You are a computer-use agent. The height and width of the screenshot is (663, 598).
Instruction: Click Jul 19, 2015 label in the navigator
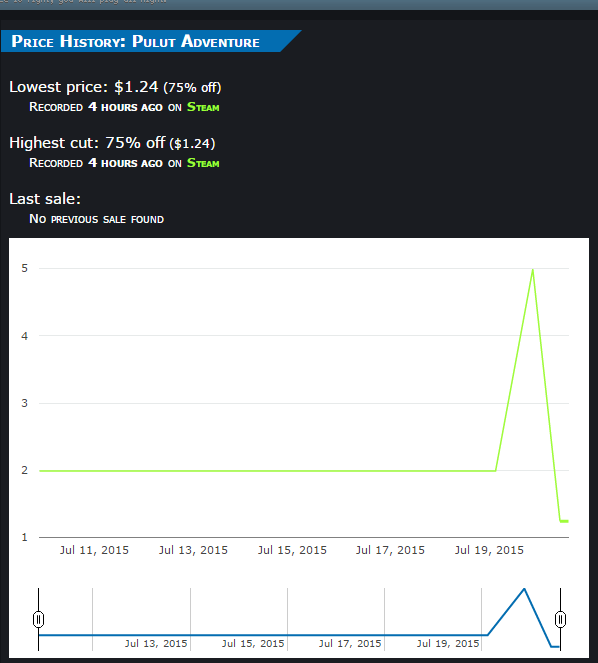tap(448, 644)
